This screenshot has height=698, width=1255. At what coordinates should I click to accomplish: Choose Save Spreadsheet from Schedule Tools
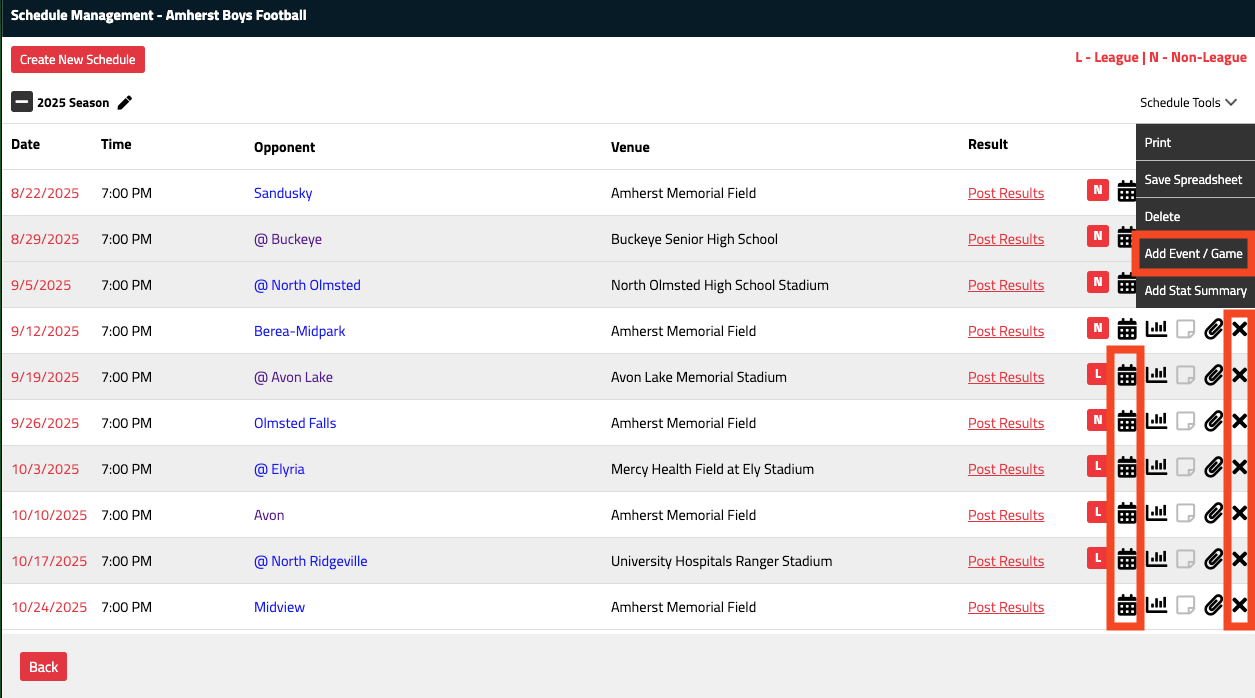pos(1194,179)
